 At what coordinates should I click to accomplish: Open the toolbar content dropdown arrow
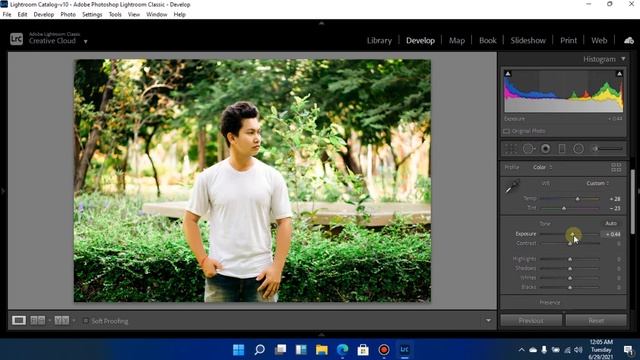[488, 321]
